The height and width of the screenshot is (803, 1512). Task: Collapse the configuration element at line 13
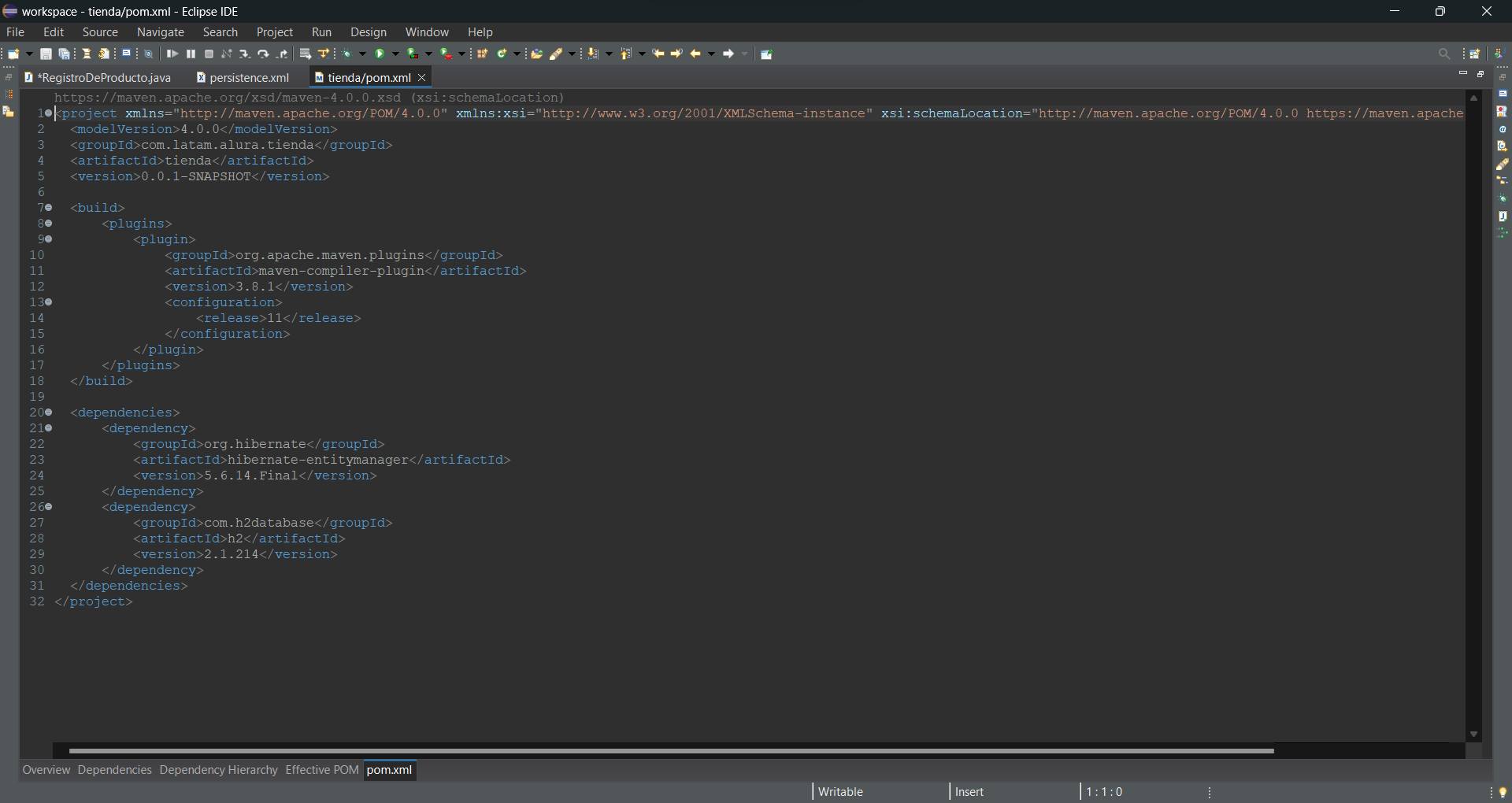point(49,302)
